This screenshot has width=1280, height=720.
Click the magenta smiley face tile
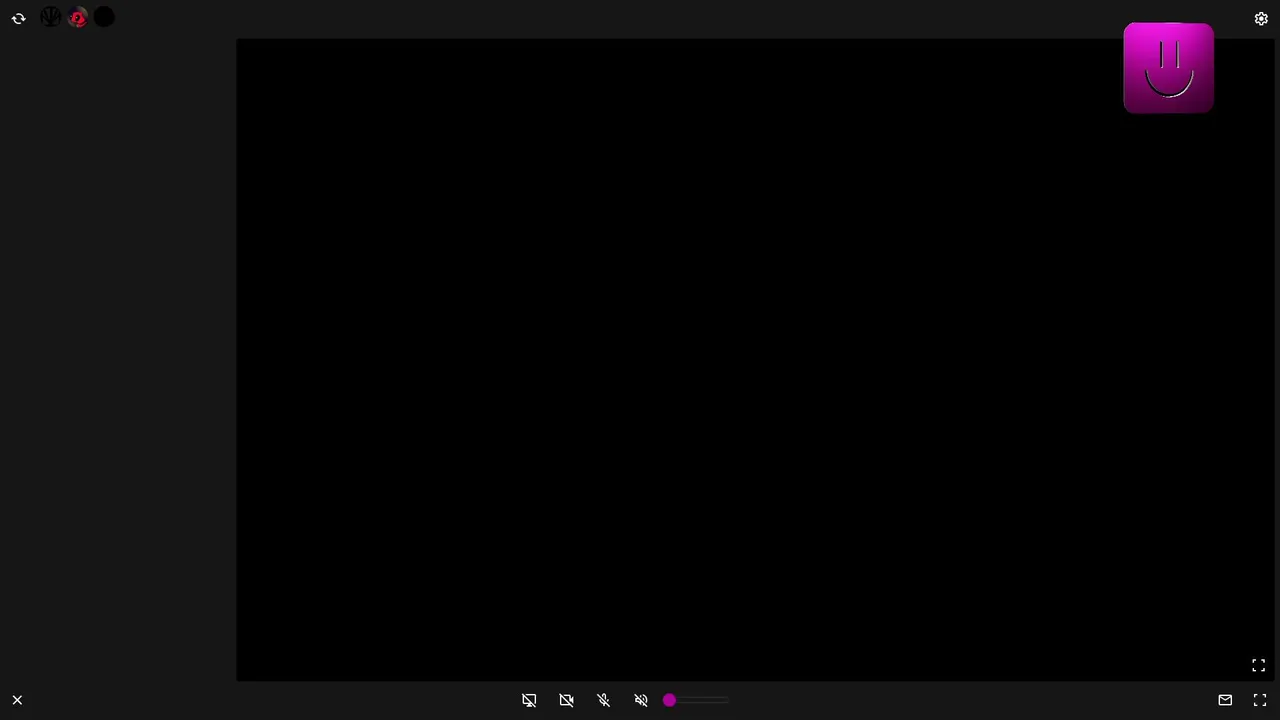(1168, 68)
